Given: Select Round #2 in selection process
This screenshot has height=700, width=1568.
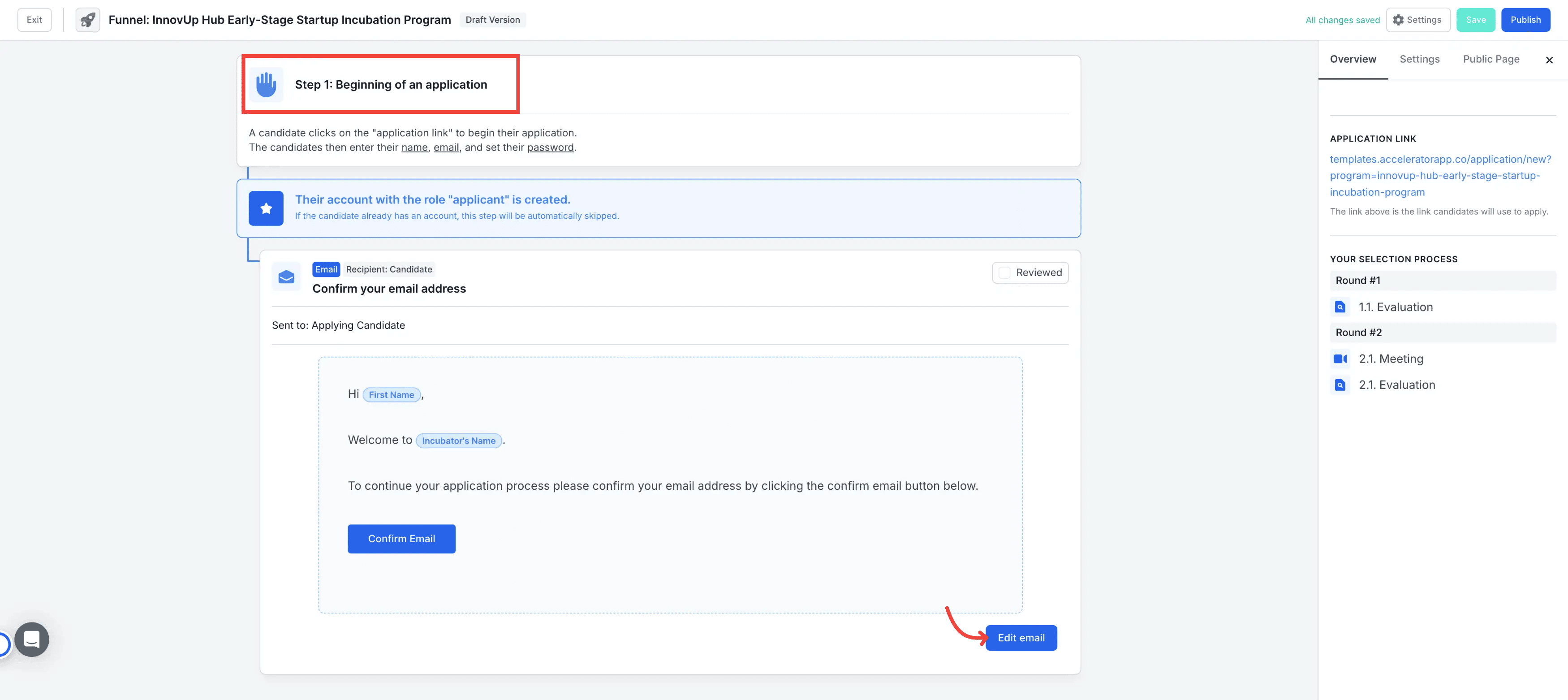Looking at the screenshot, I should (x=1359, y=333).
